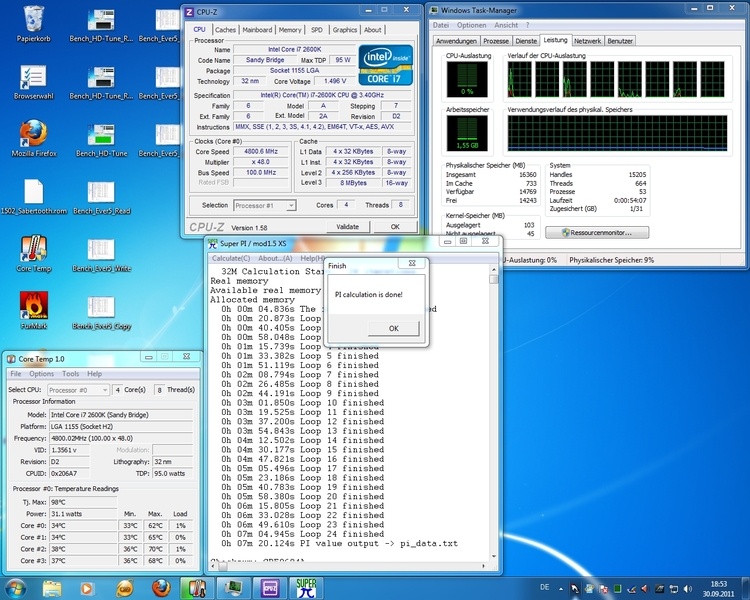
Task: Click OK in the Finish dialog
Action: click(394, 328)
